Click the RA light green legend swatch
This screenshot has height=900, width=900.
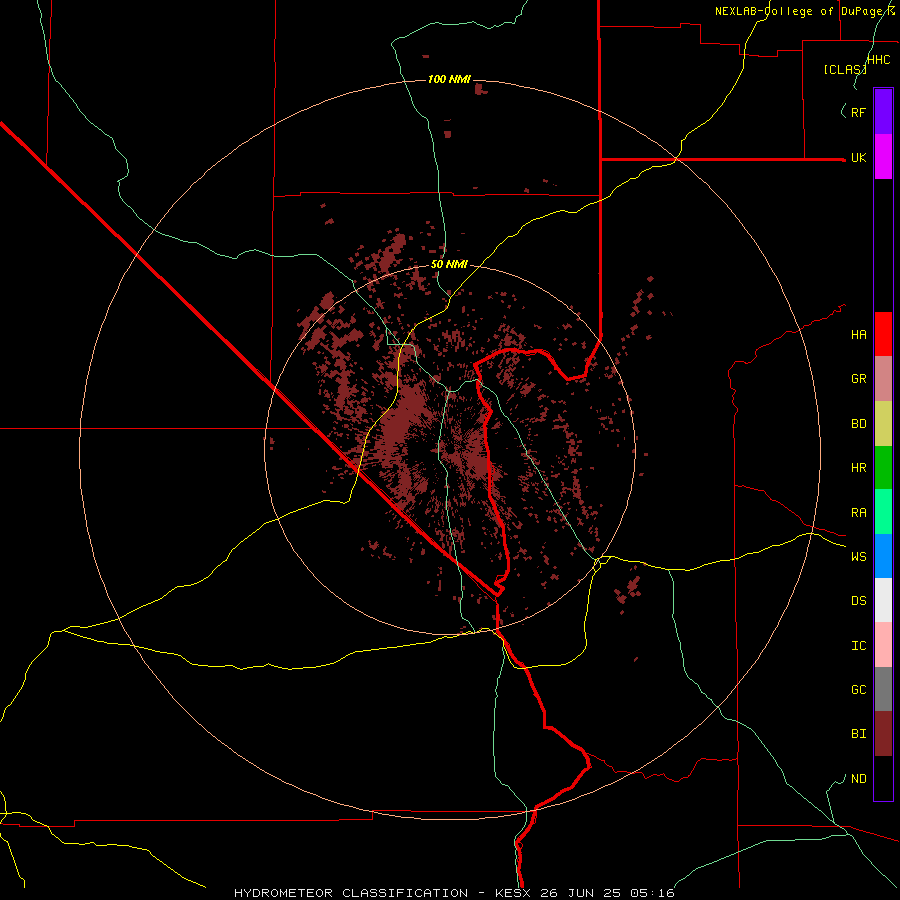[883, 512]
